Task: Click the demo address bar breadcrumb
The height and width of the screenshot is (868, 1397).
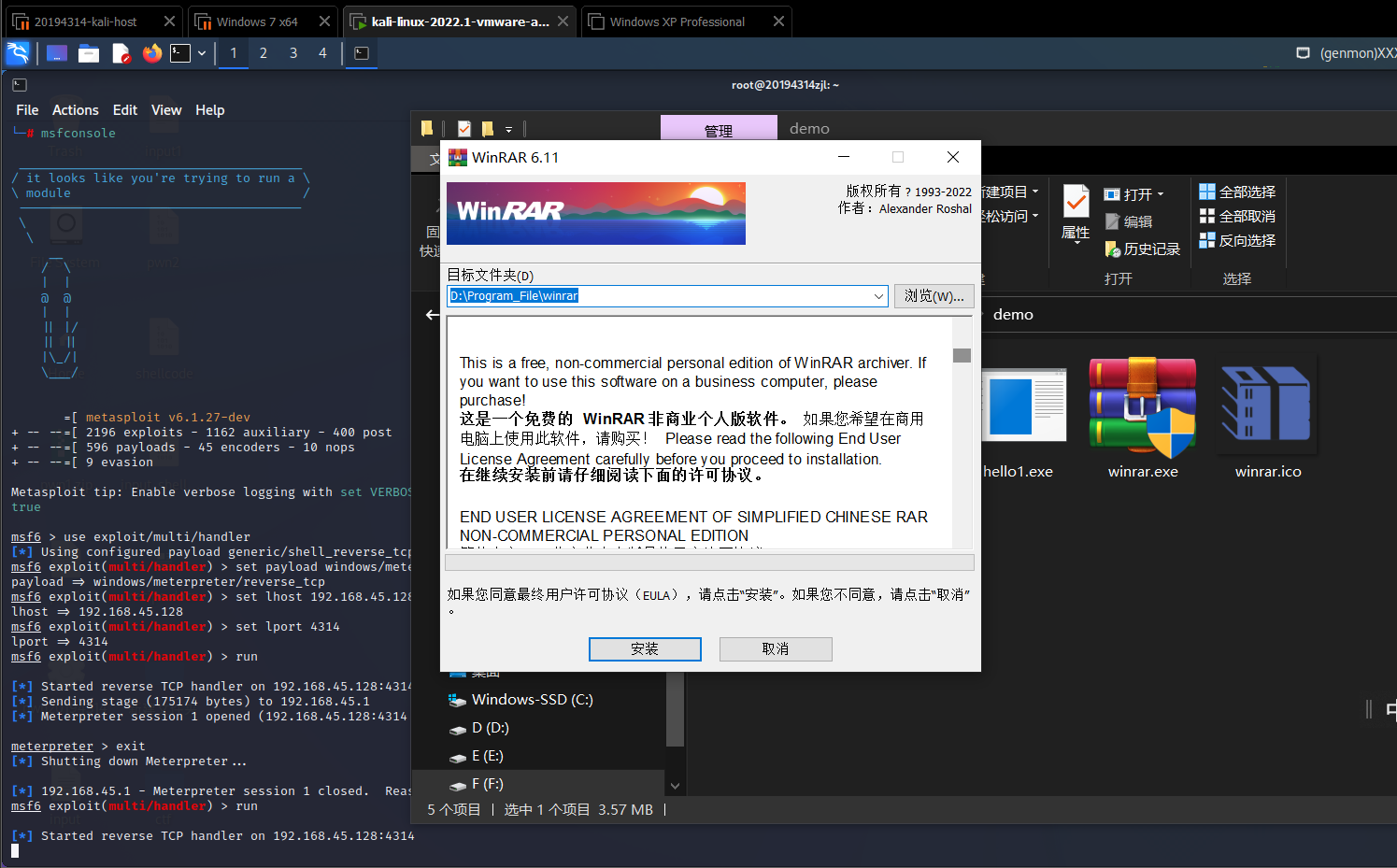Action: click(1013, 315)
